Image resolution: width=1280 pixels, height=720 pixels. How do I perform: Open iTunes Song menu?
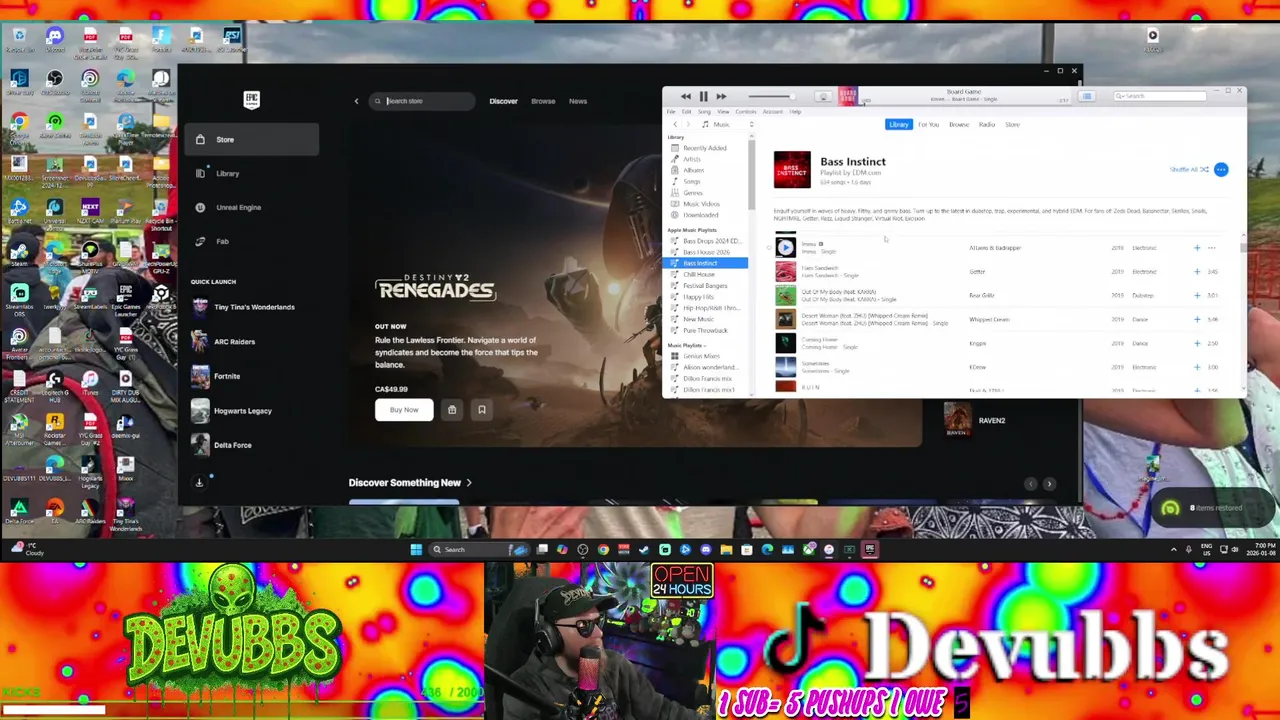(x=705, y=112)
